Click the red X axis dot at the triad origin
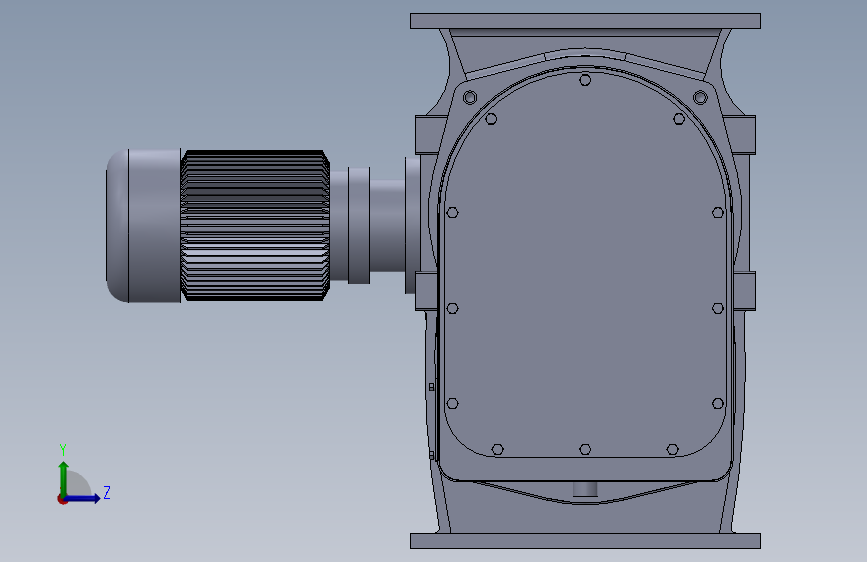The image size is (867, 562). click(62, 499)
